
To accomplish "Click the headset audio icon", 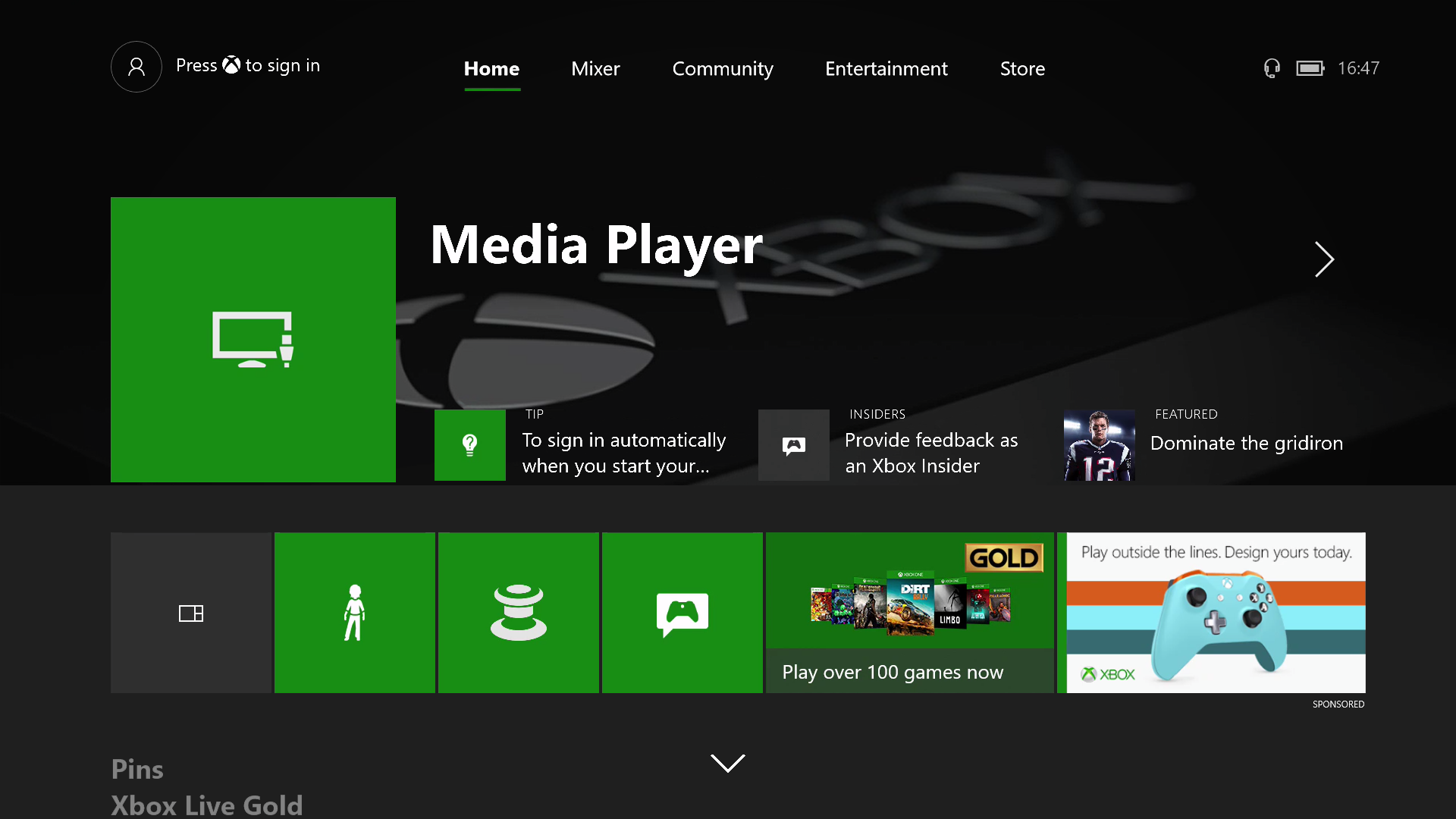I will pos(1271,67).
